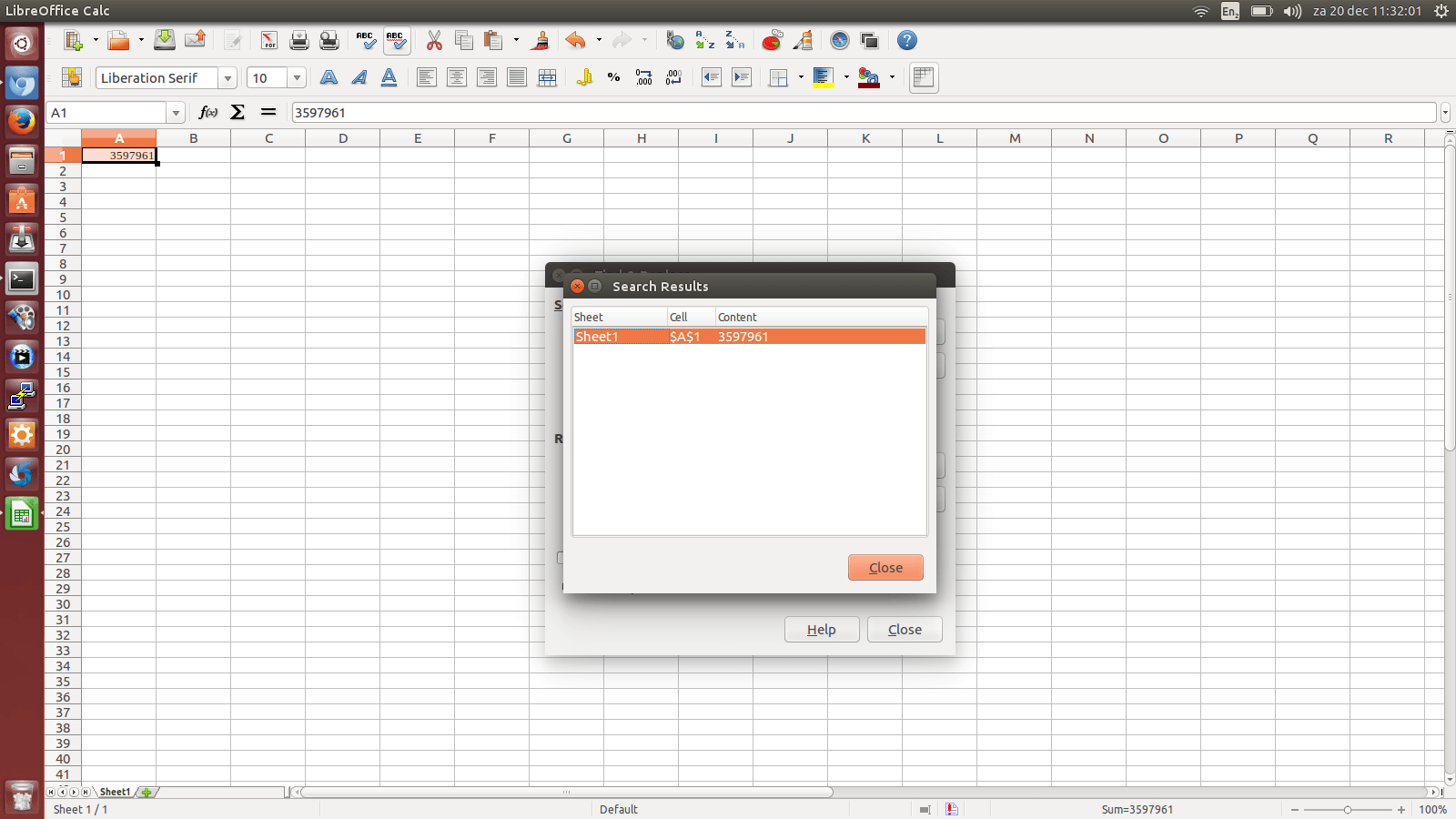This screenshot has height=819, width=1456.
Task: Open Firefox from the Ubuntu launcher
Action: click(22, 121)
